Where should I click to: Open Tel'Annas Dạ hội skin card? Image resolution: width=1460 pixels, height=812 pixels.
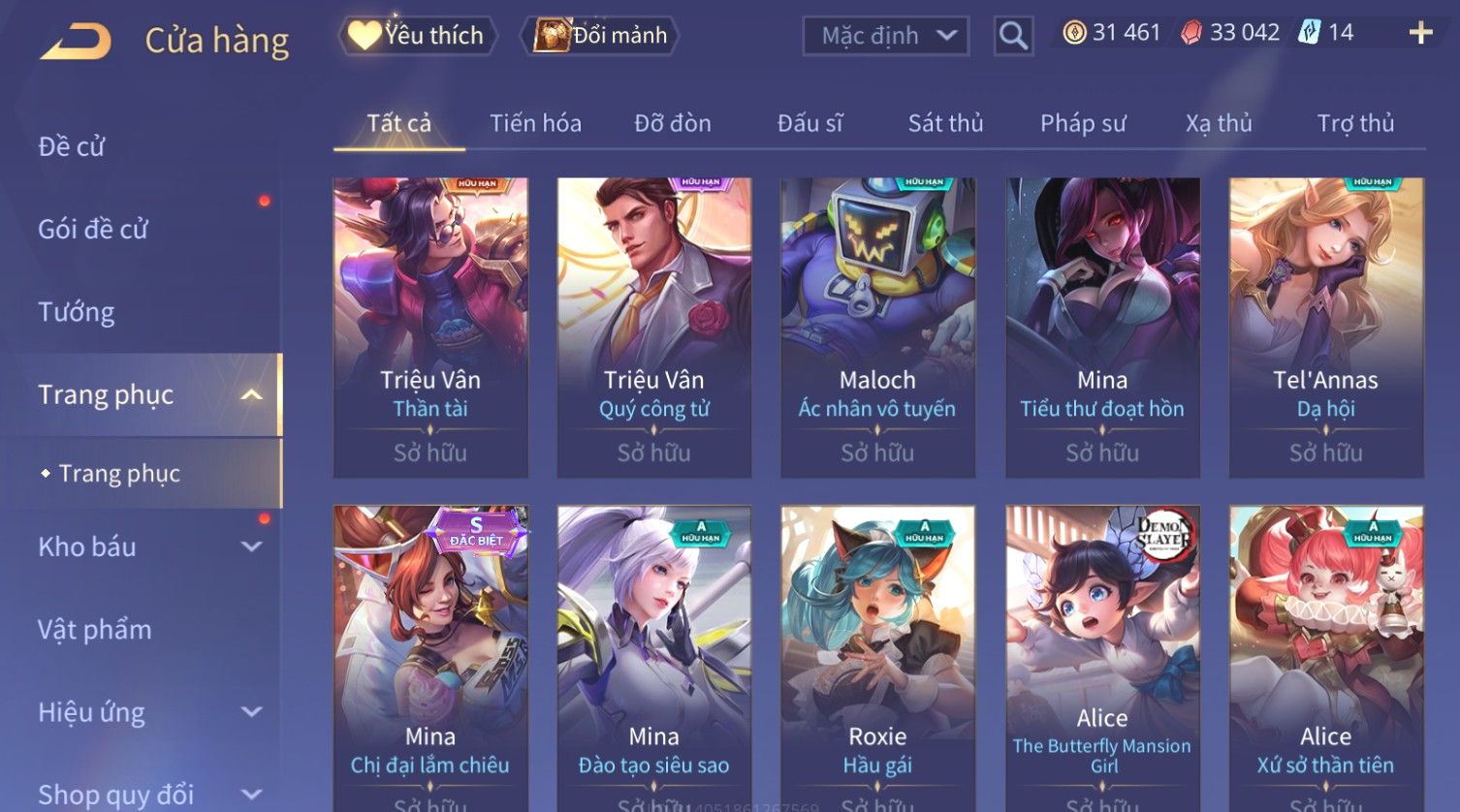tap(1326, 328)
